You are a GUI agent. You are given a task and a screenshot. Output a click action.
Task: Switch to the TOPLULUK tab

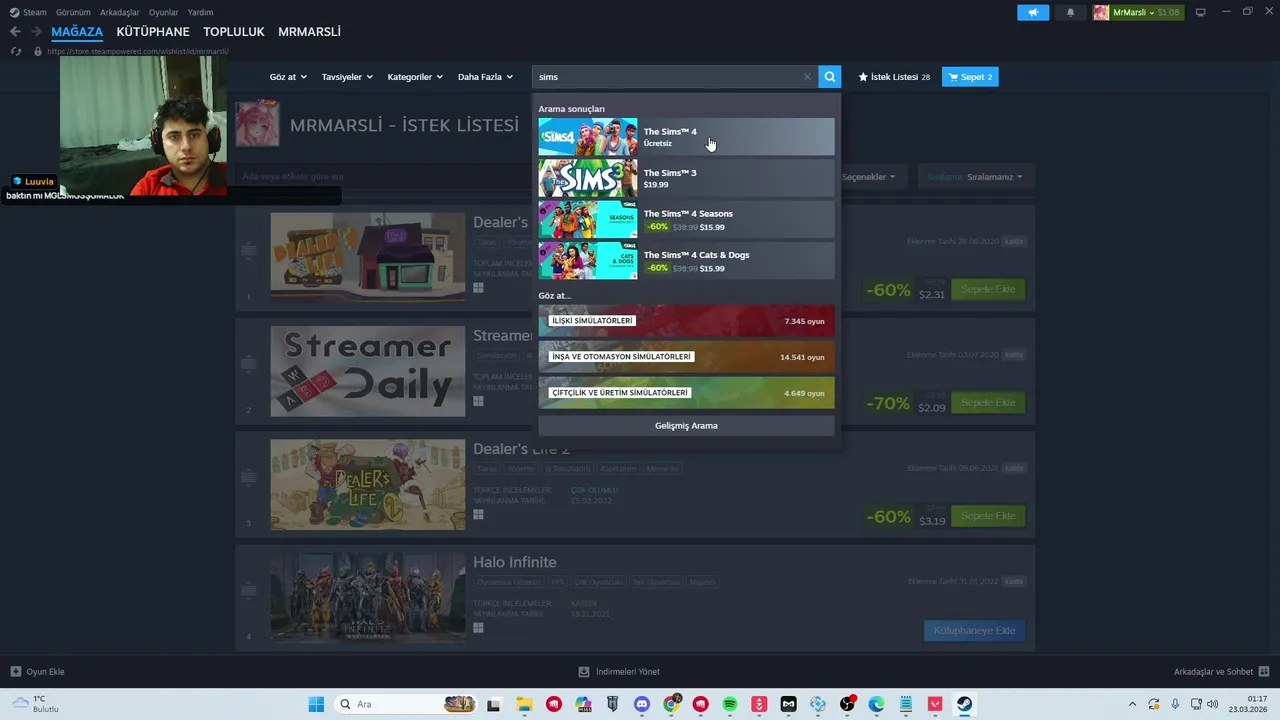234,32
